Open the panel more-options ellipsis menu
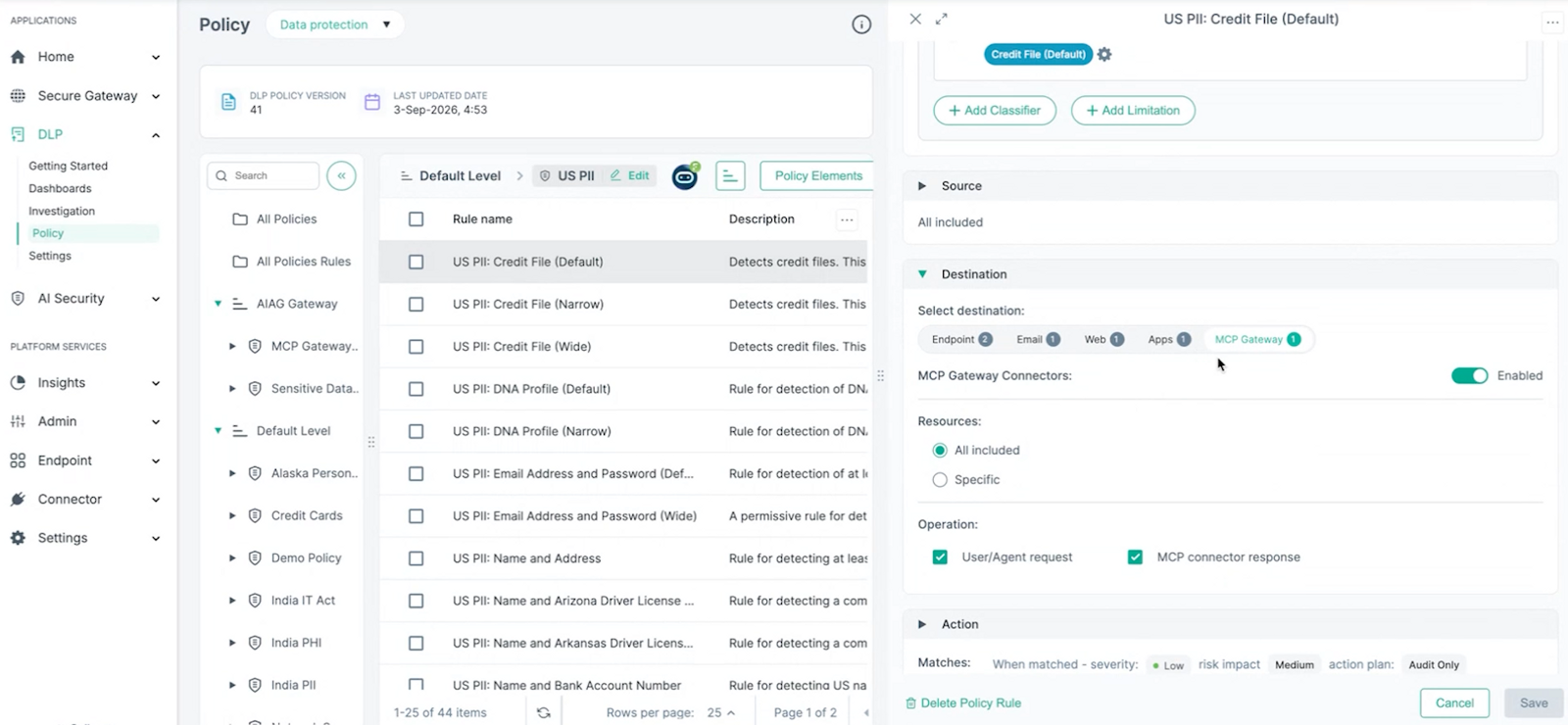Screen dimensions: 1568x725 point(1552,22)
